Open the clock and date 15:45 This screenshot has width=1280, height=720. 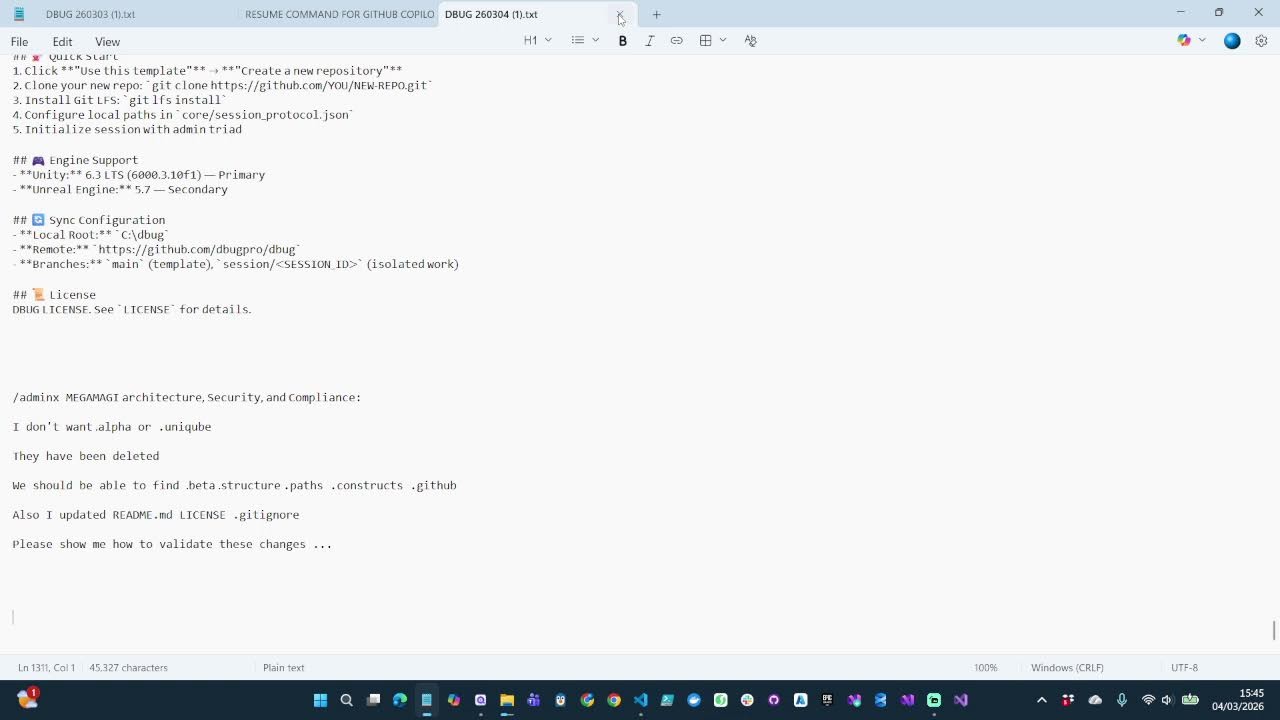tap(1238, 700)
